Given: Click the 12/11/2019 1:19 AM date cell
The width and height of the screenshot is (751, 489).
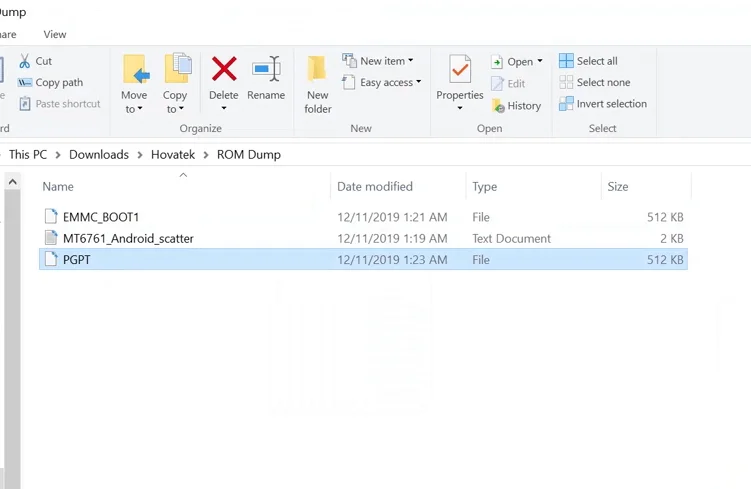Looking at the screenshot, I should coord(392,238).
